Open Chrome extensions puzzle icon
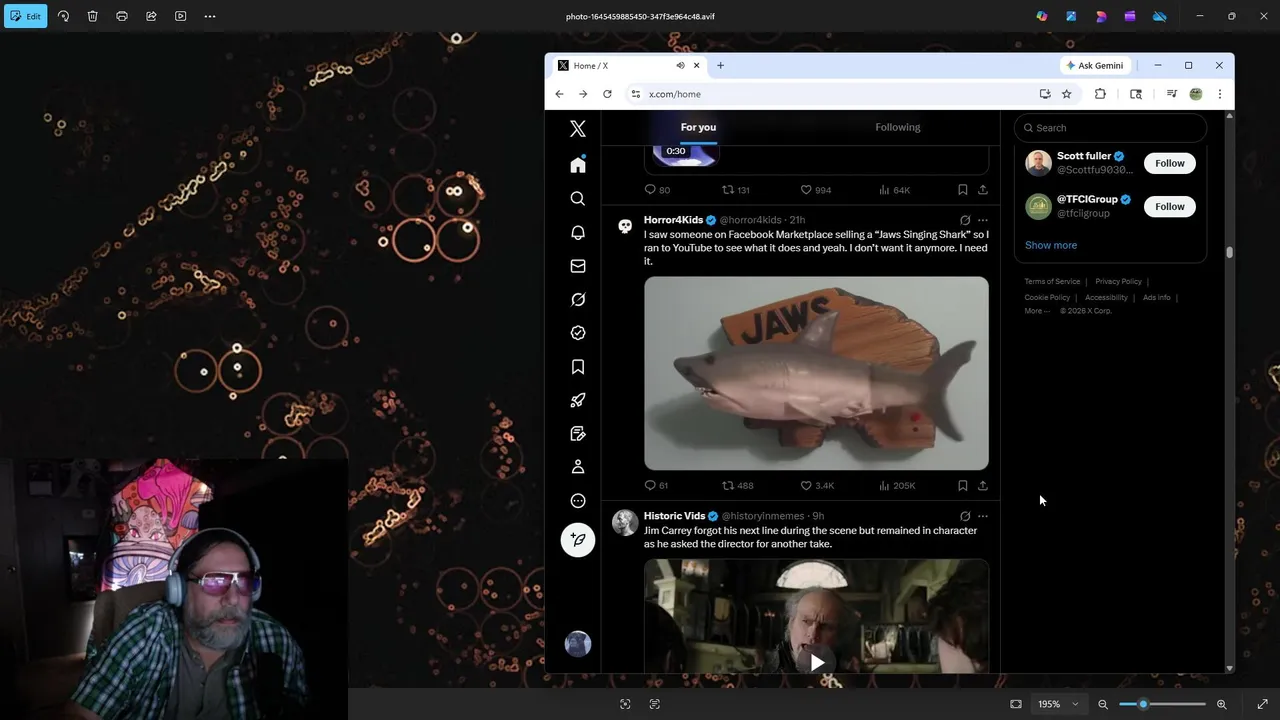Viewport: 1280px width, 720px height. click(x=1100, y=94)
